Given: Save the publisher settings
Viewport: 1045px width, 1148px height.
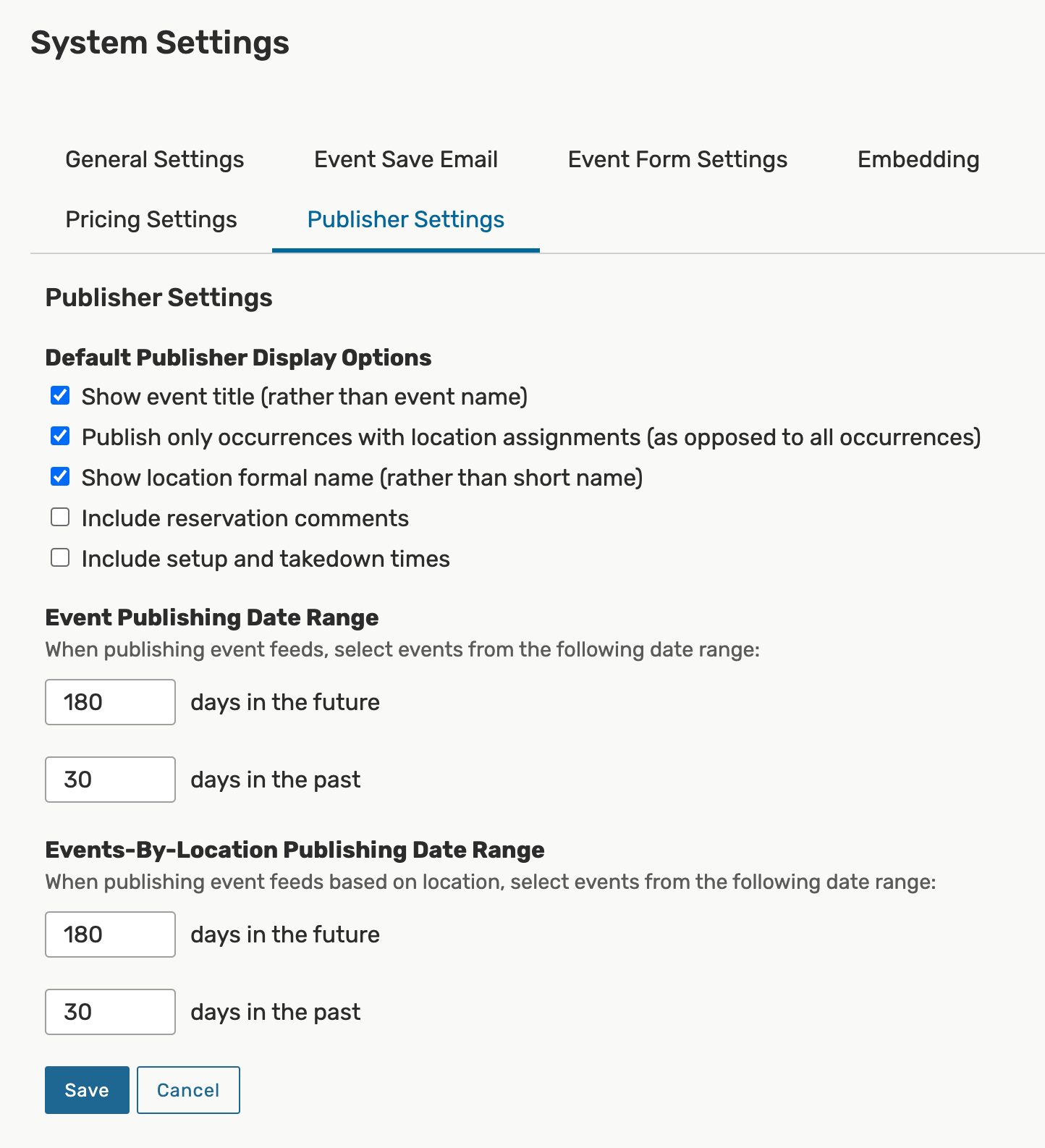Looking at the screenshot, I should pyautogui.click(x=87, y=1090).
